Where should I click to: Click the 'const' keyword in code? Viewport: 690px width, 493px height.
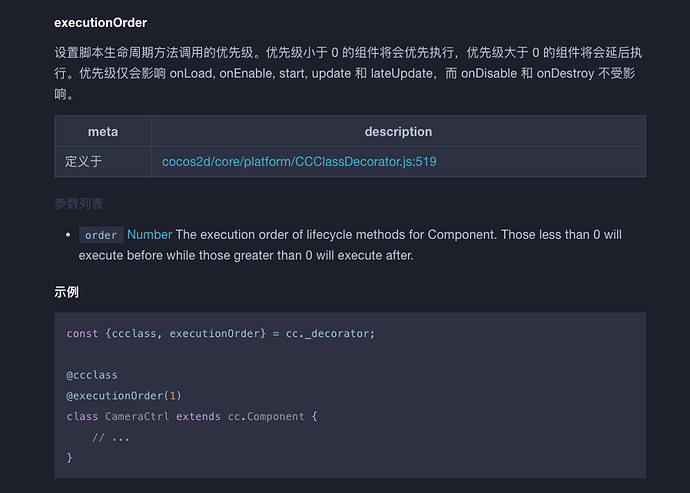[x=82, y=333]
